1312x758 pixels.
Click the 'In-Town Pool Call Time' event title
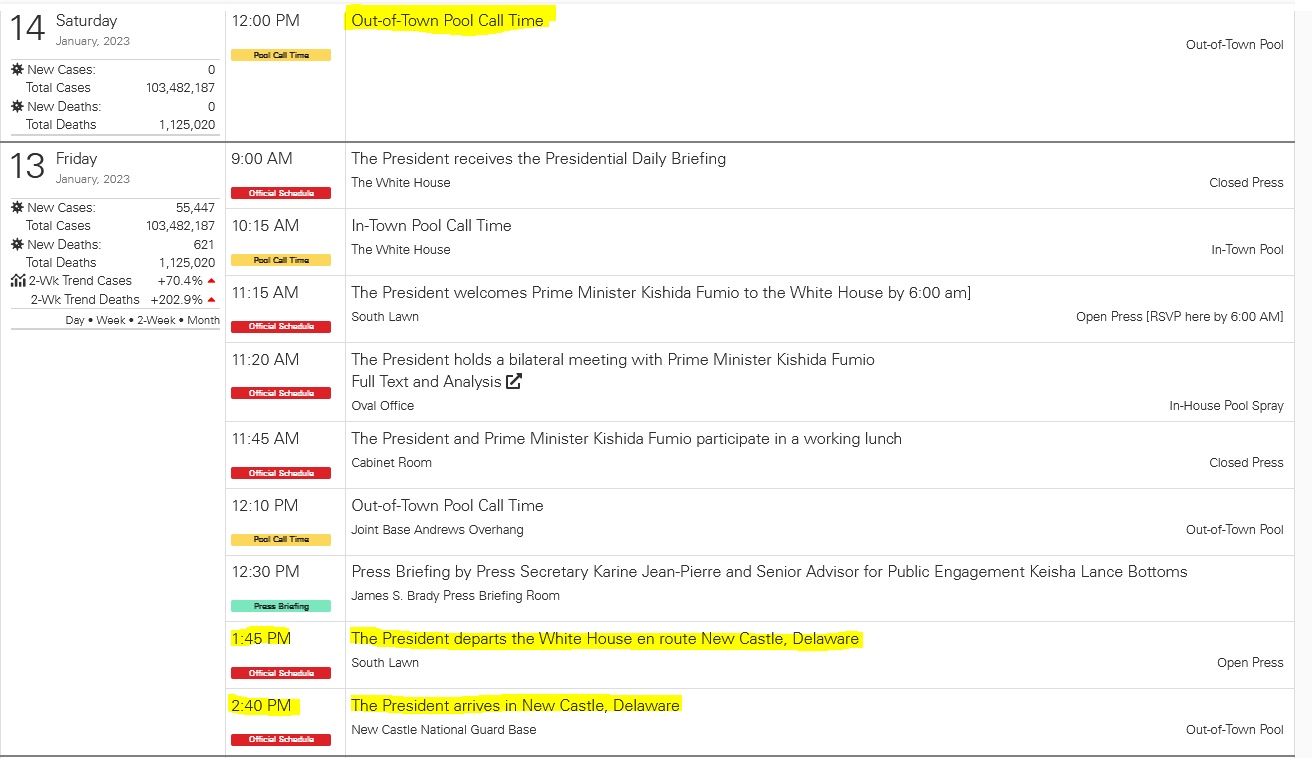(431, 225)
